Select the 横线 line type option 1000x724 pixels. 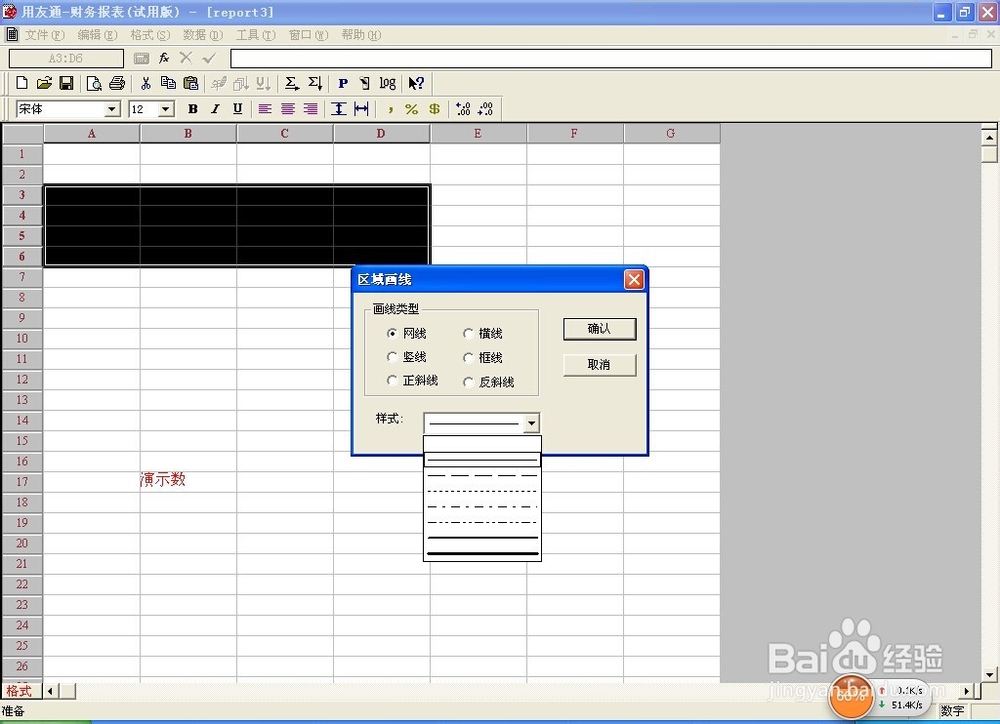(x=468, y=331)
